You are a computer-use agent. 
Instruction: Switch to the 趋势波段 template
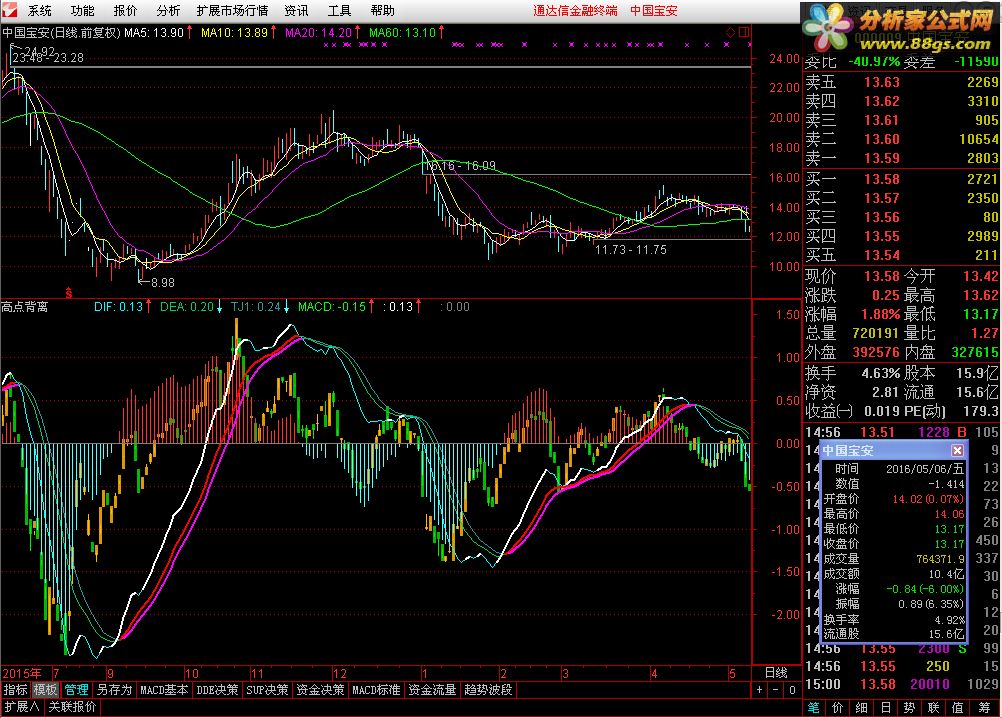click(x=488, y=690)
